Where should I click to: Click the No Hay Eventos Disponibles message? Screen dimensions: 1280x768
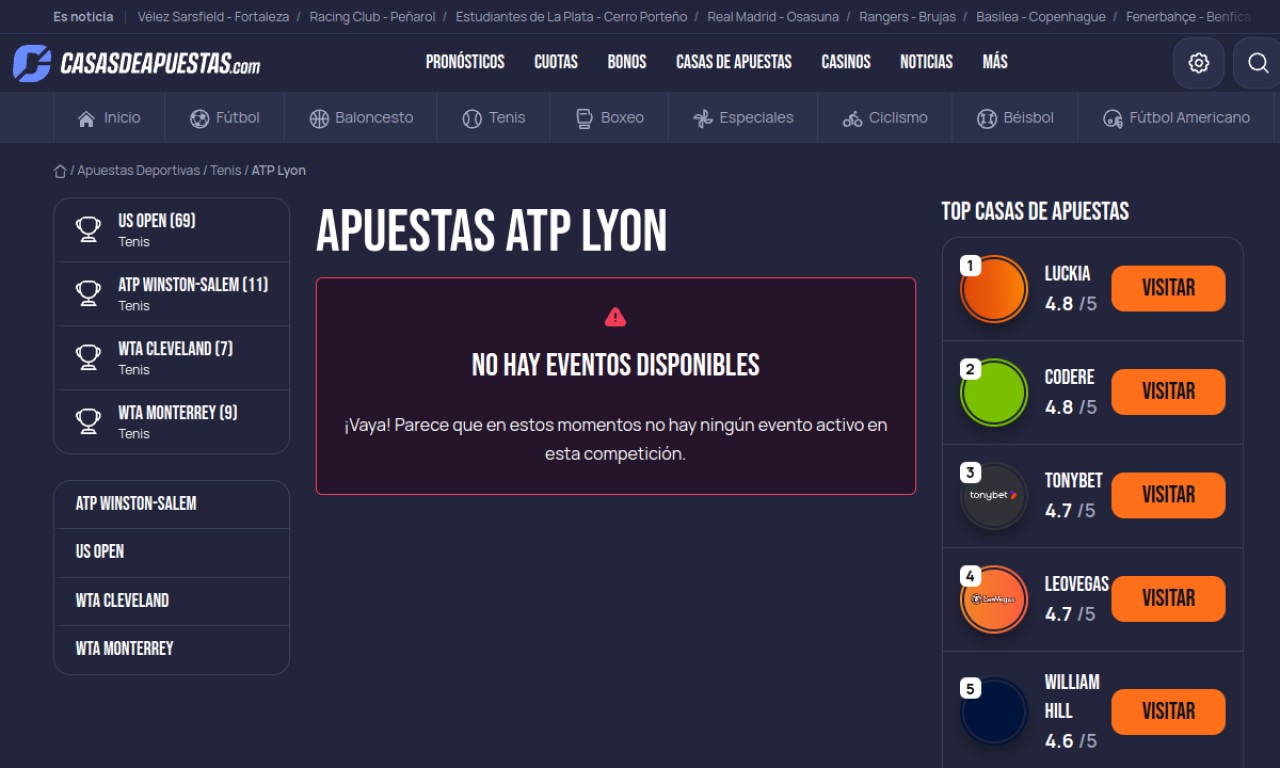(615, 365)
